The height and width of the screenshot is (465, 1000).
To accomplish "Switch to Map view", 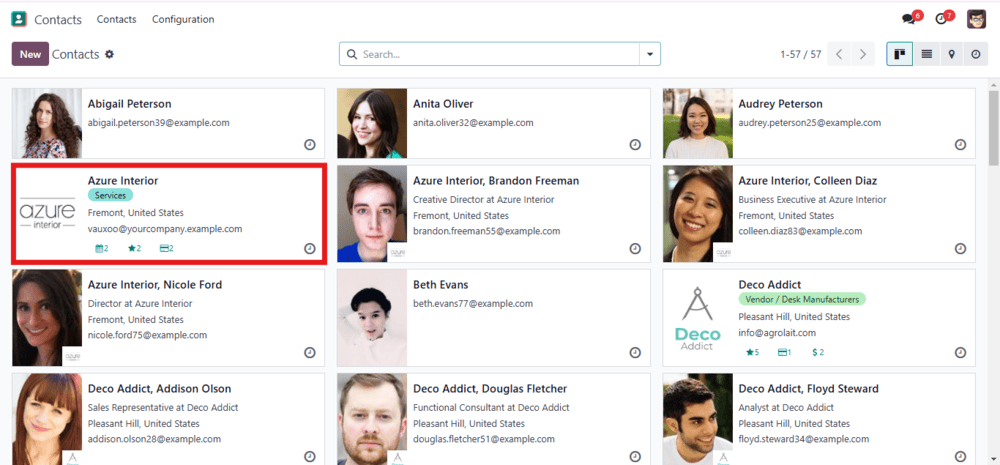I will coord(951,54).
